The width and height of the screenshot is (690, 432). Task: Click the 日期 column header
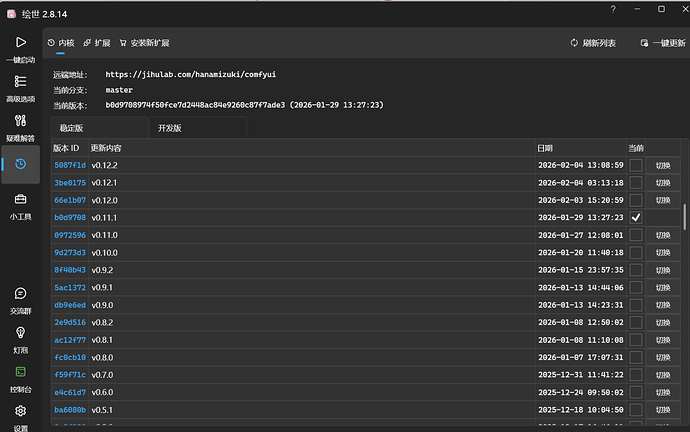(x=581, y=148)
